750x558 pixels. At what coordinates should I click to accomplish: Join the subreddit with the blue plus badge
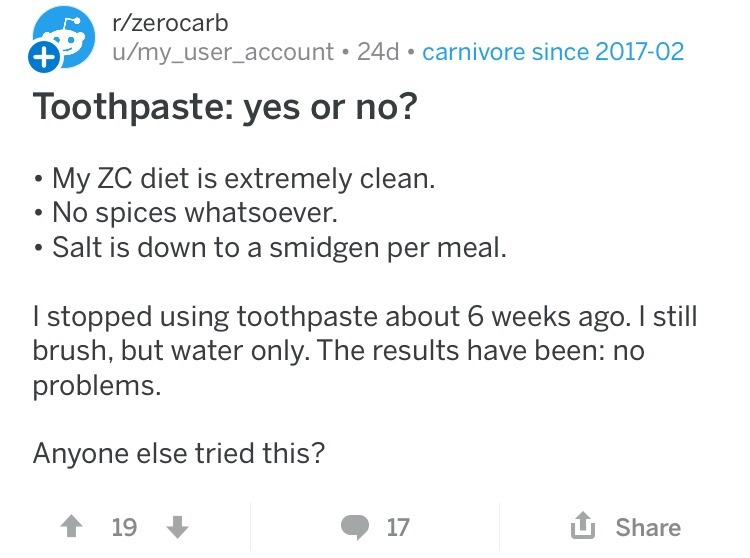(43, 60)
